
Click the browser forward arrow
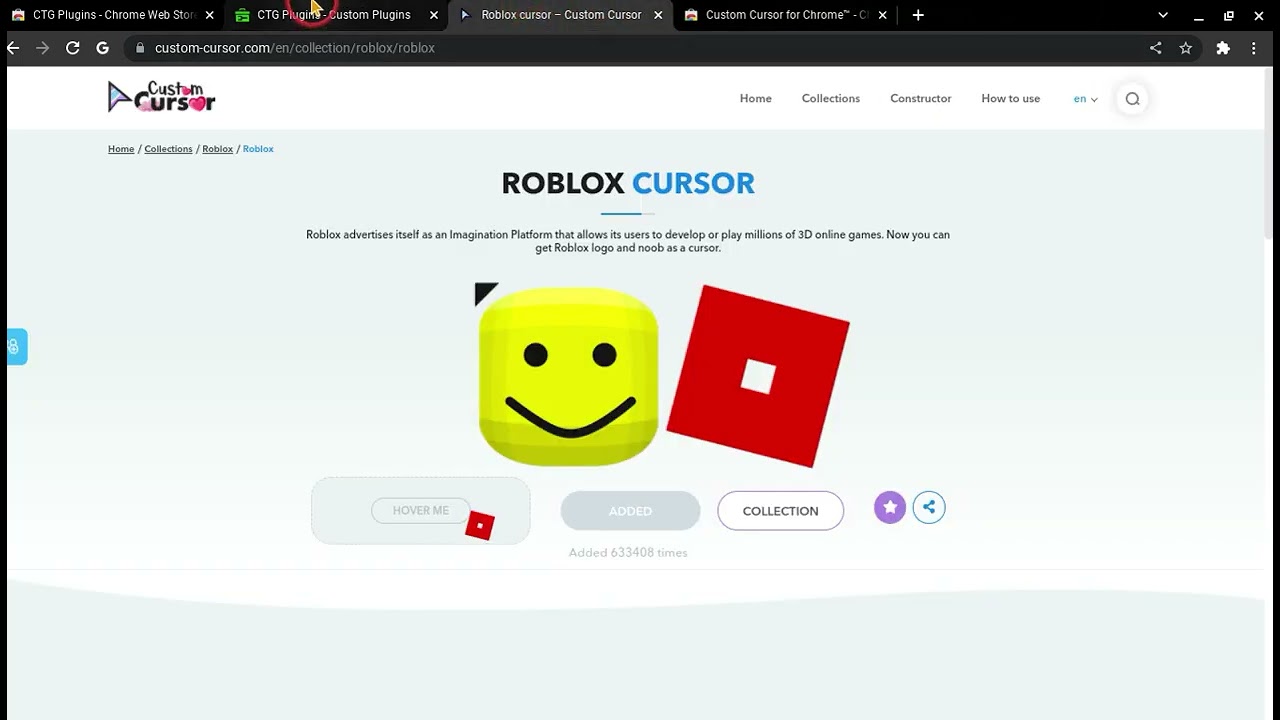coord(42,48)
